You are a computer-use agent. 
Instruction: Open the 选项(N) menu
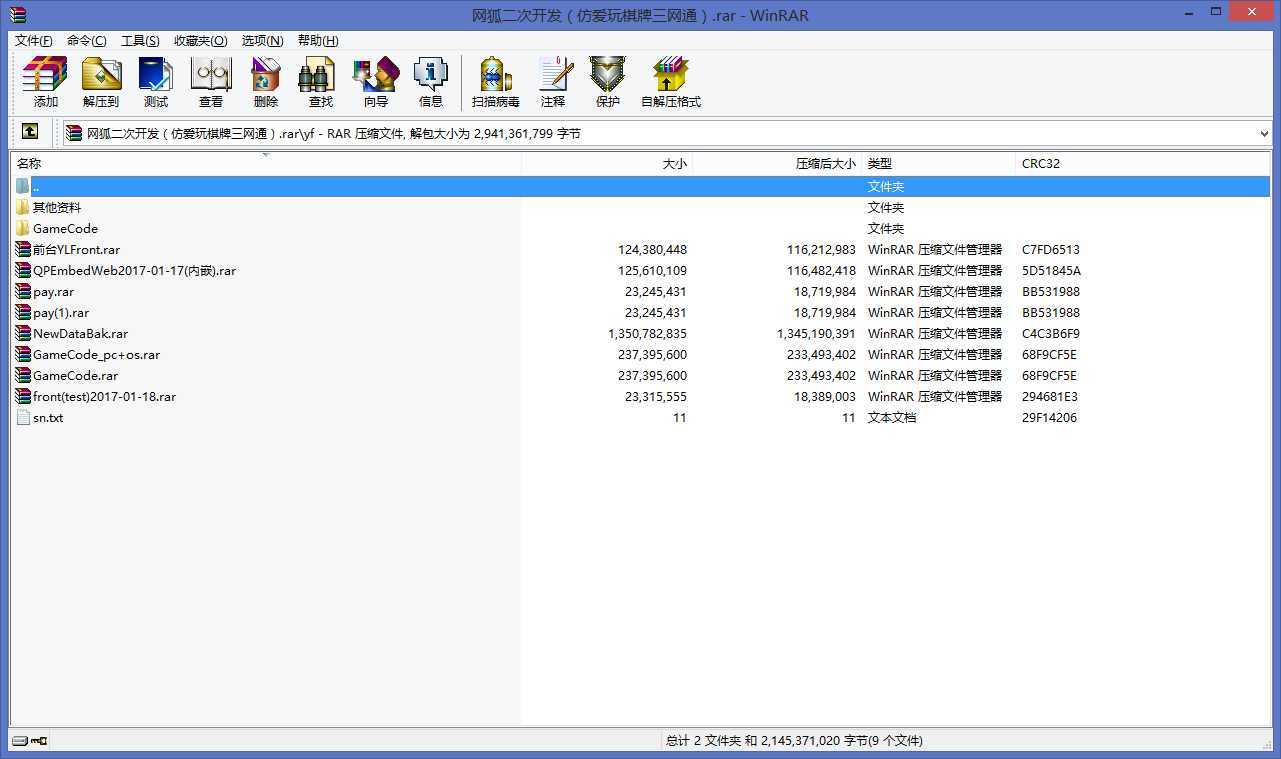[262, 40]
